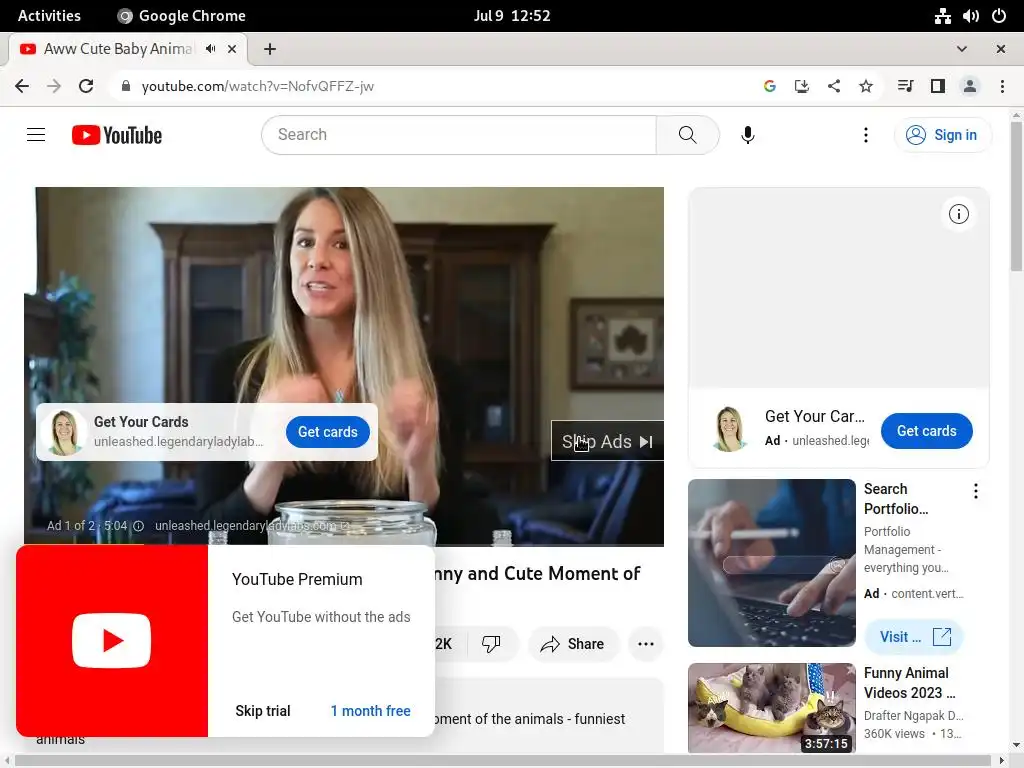
Task: Open Chrome profile avatar icon
Action: pos(969,86)
